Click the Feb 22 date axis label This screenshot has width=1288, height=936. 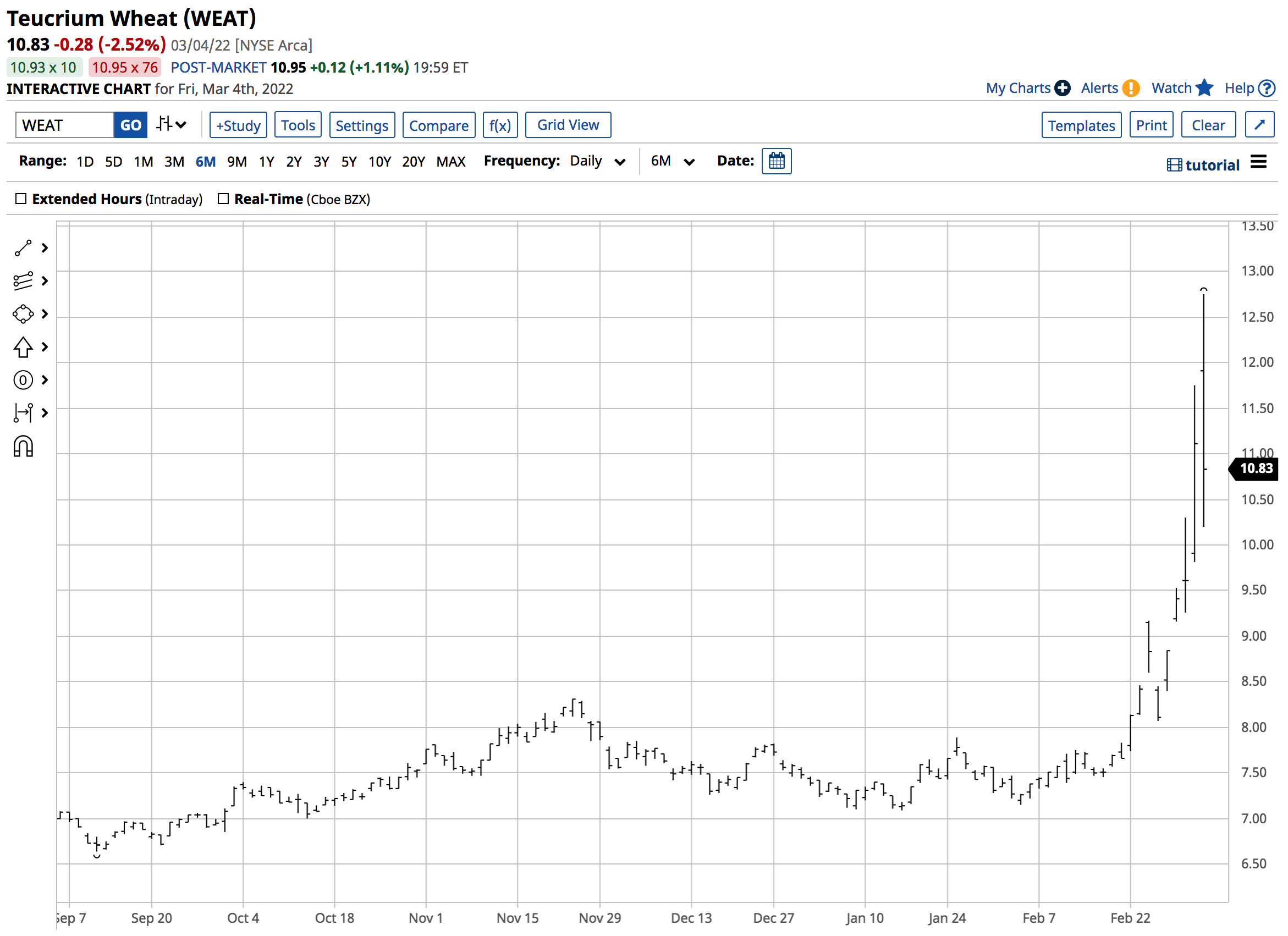pyautogui.click(x=1130, y=918)
